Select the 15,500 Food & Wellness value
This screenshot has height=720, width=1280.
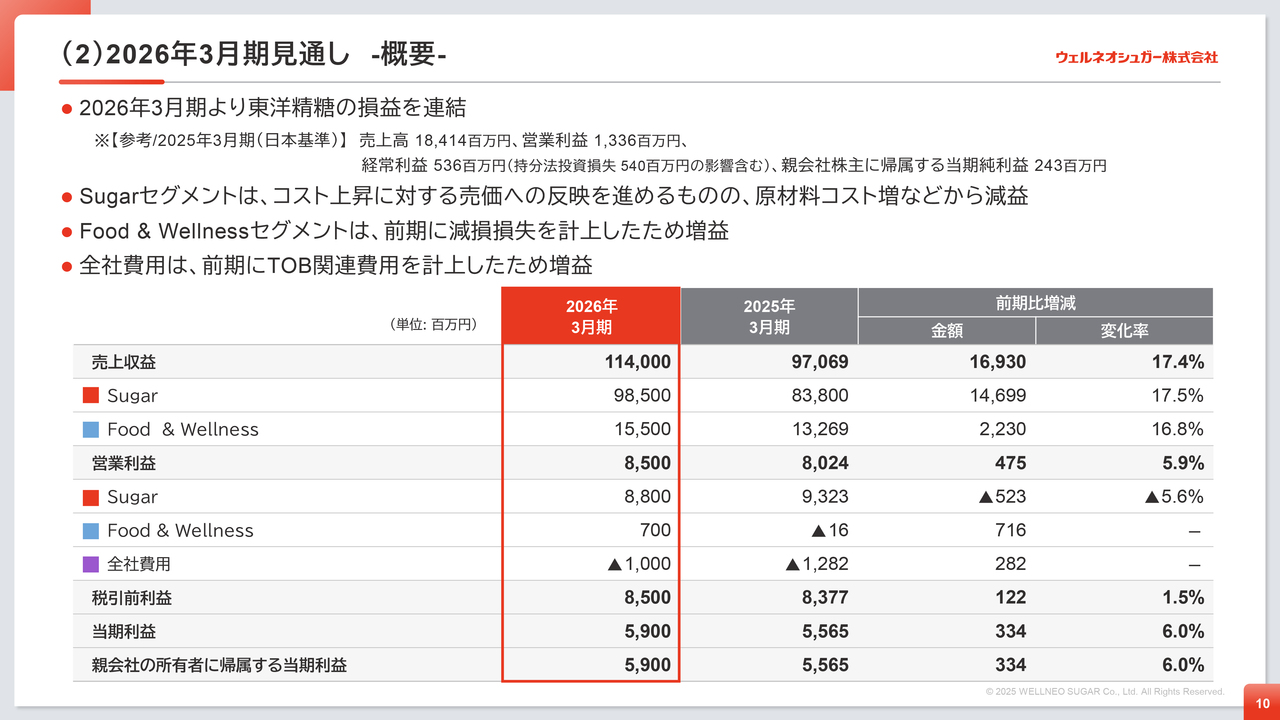pos(642,430)
